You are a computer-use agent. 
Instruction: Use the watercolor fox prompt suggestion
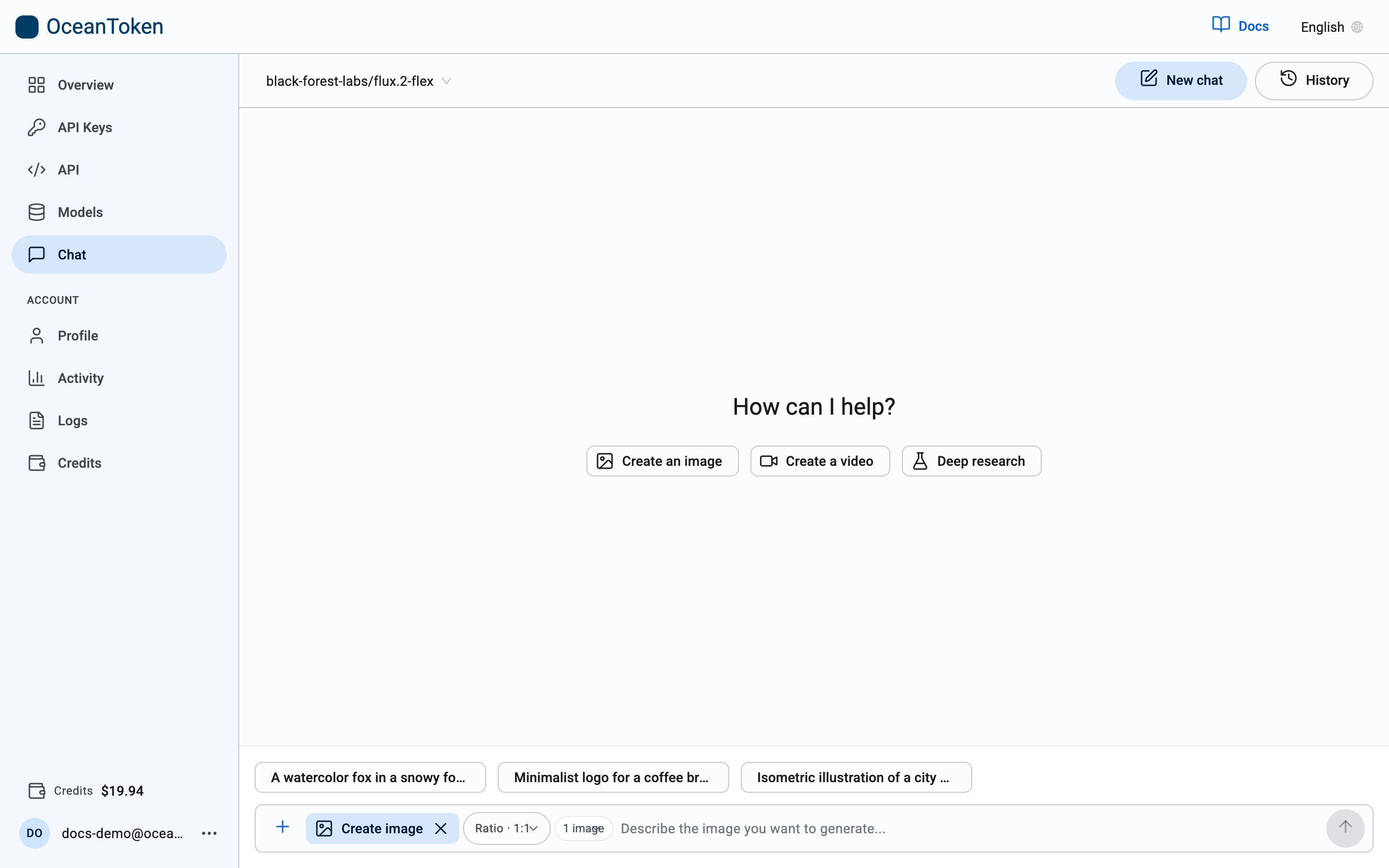[370, 777]
